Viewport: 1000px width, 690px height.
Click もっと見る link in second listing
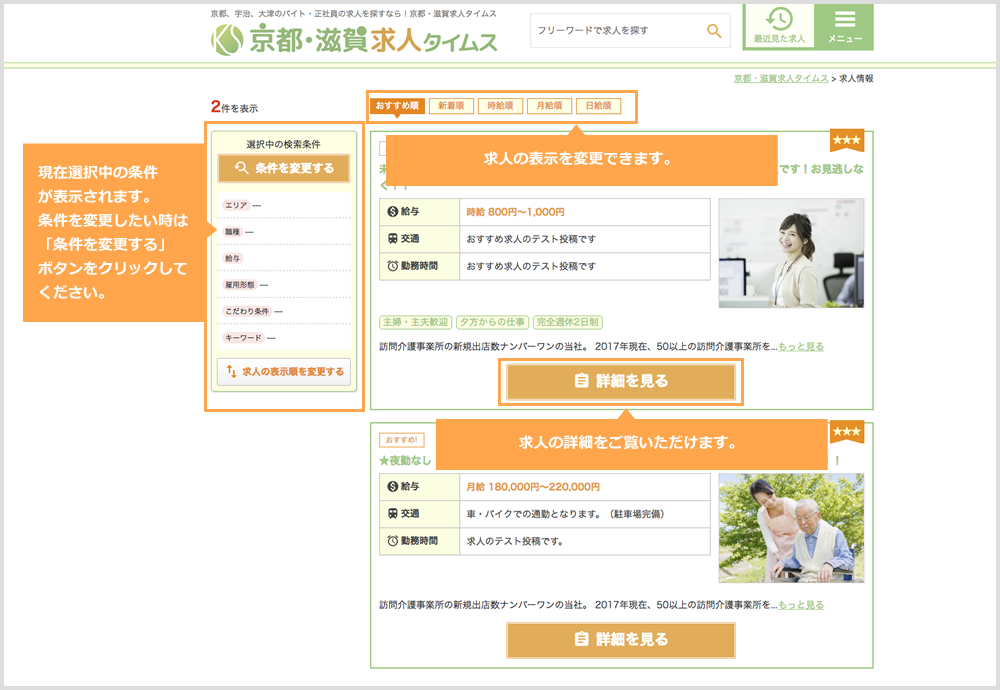click(801, 605)
